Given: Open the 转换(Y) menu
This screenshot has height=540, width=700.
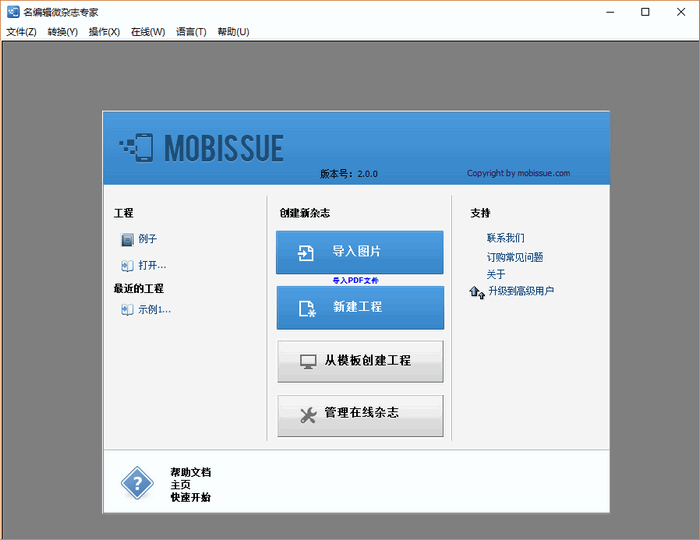Looking at the screenshot, I should (62, 32).
